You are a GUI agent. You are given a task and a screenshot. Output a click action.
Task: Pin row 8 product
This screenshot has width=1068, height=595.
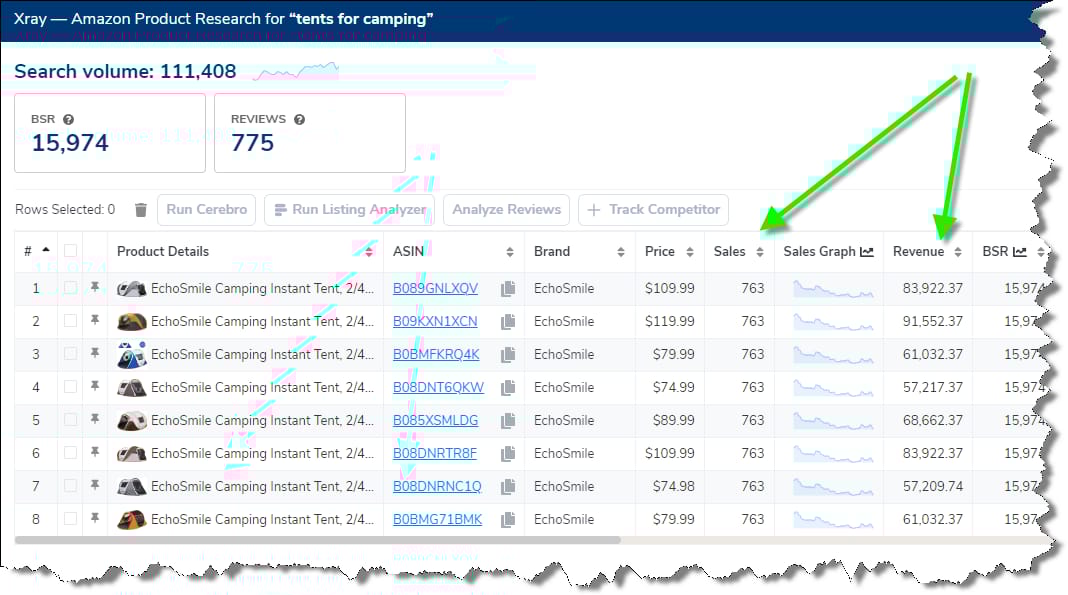point(95,518)
